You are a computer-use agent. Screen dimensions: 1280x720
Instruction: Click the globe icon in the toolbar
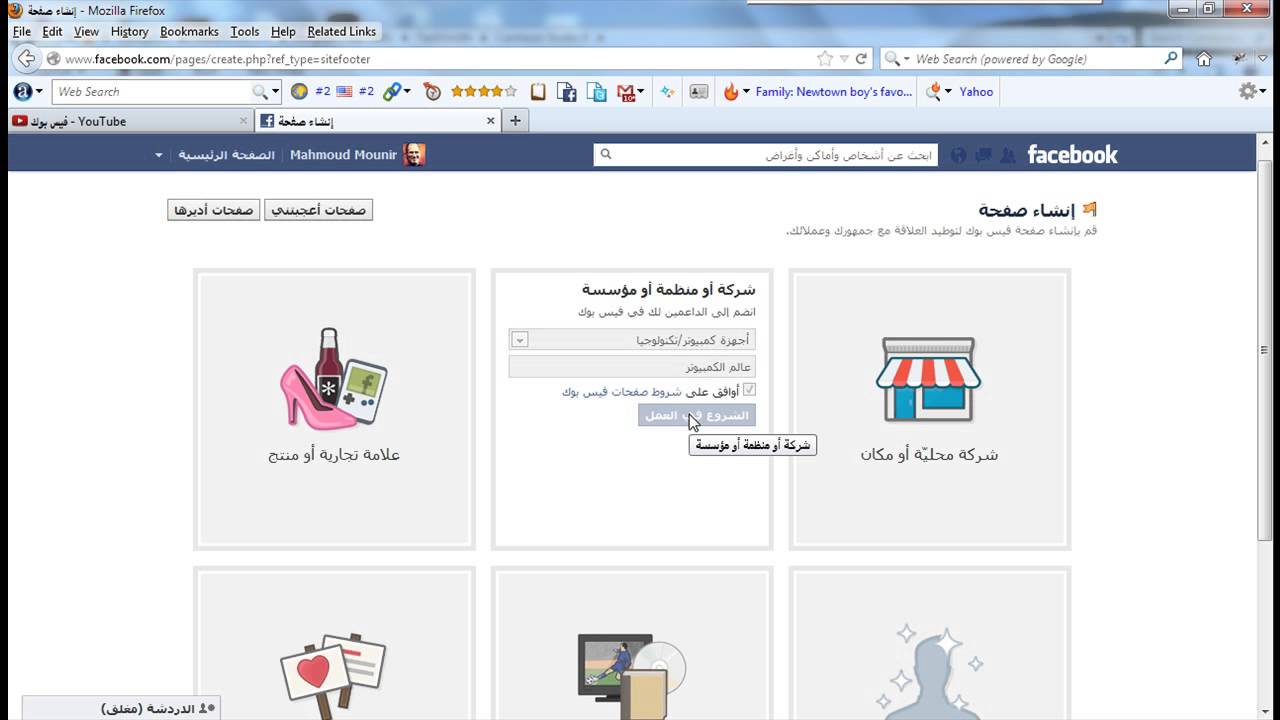[x=298, y=91]
